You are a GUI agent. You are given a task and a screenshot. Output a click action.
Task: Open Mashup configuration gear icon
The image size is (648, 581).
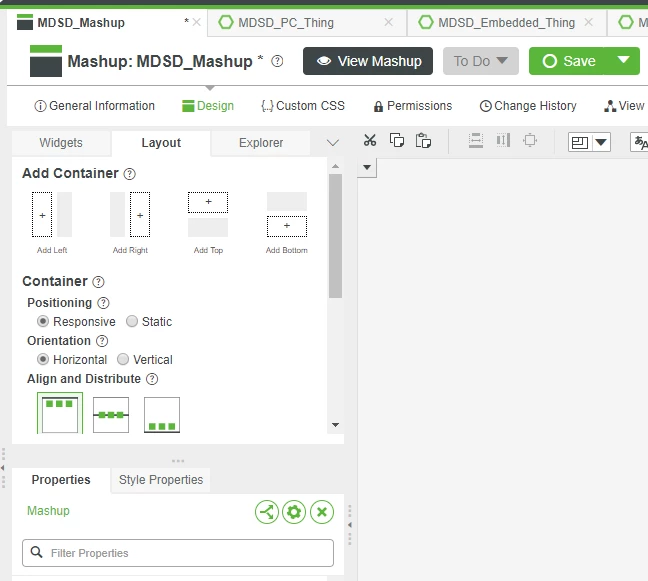[x=294, y=512]
